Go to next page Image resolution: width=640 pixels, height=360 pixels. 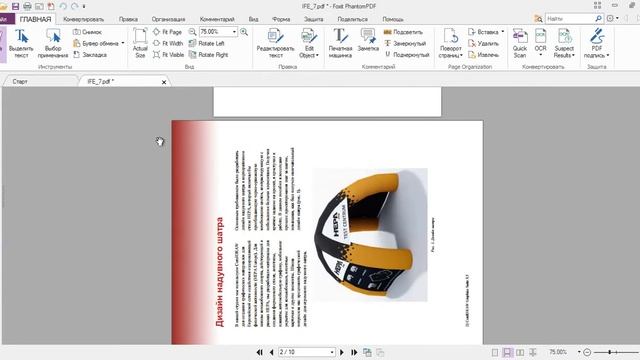342,352
